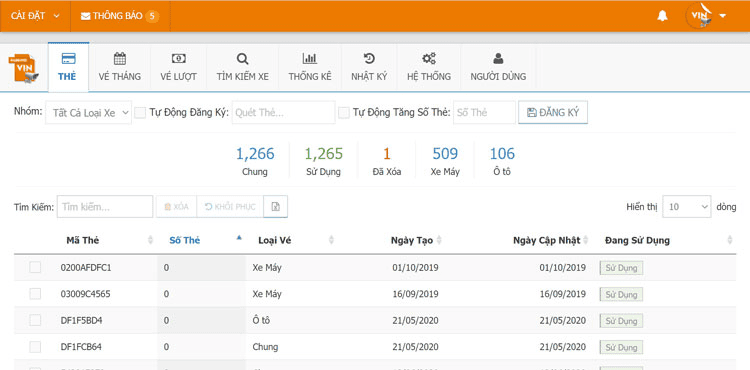
Task: Click notification count badge 5
Action: point(152,16)
